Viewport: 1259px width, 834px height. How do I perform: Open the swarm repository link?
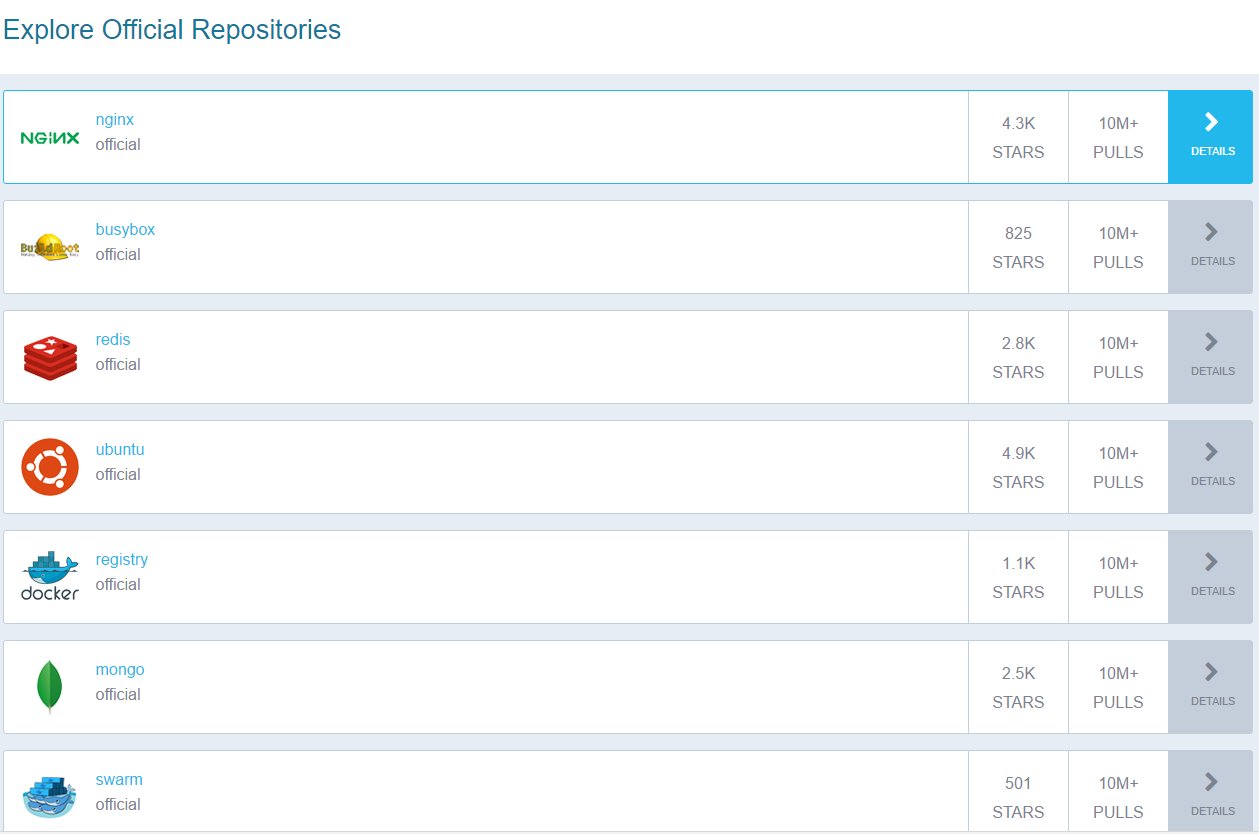[x=118, y=779]
